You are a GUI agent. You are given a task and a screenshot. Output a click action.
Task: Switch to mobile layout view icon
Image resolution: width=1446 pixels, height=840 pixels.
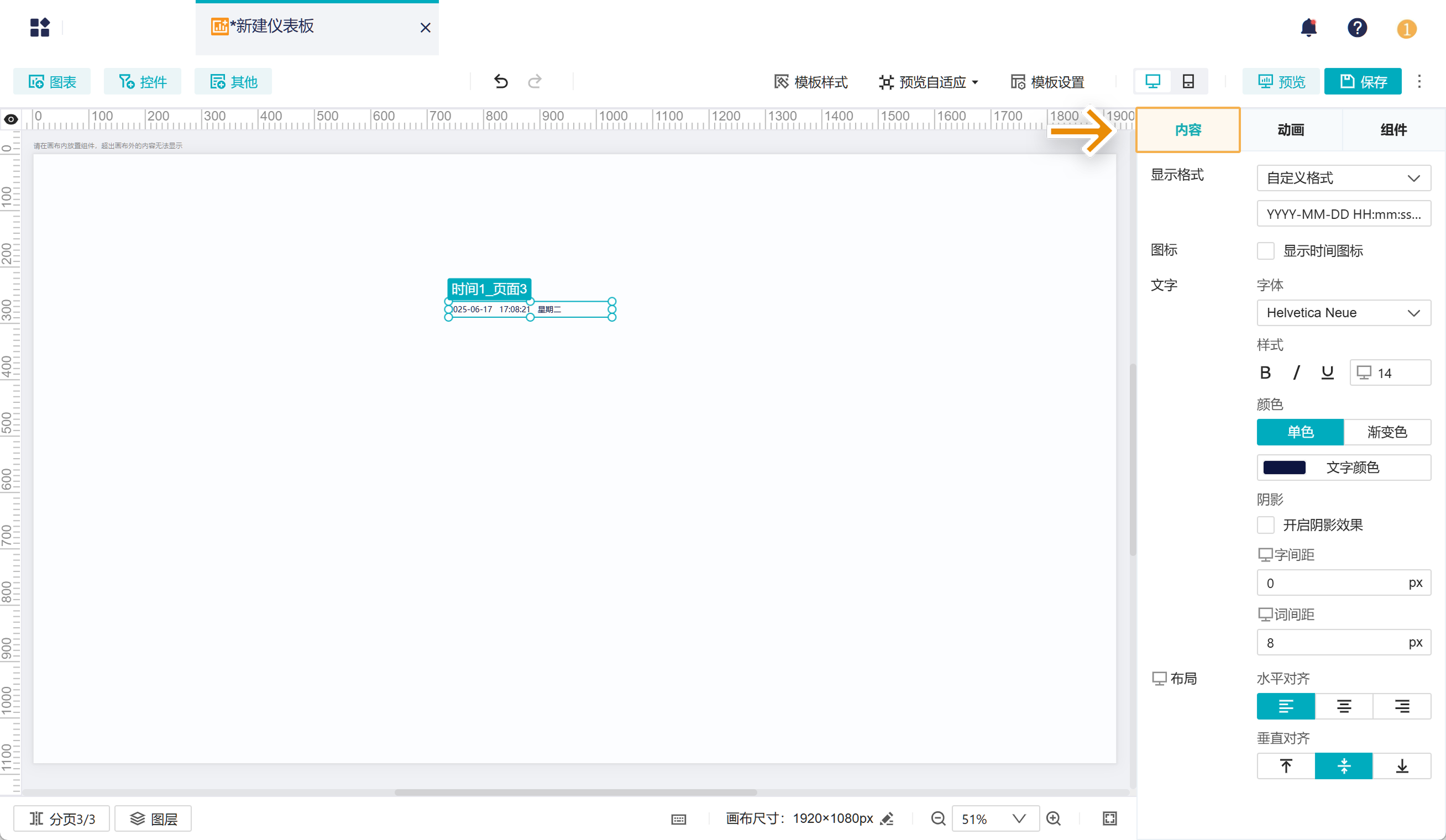pyautogui.click(x=1188, y=81)
